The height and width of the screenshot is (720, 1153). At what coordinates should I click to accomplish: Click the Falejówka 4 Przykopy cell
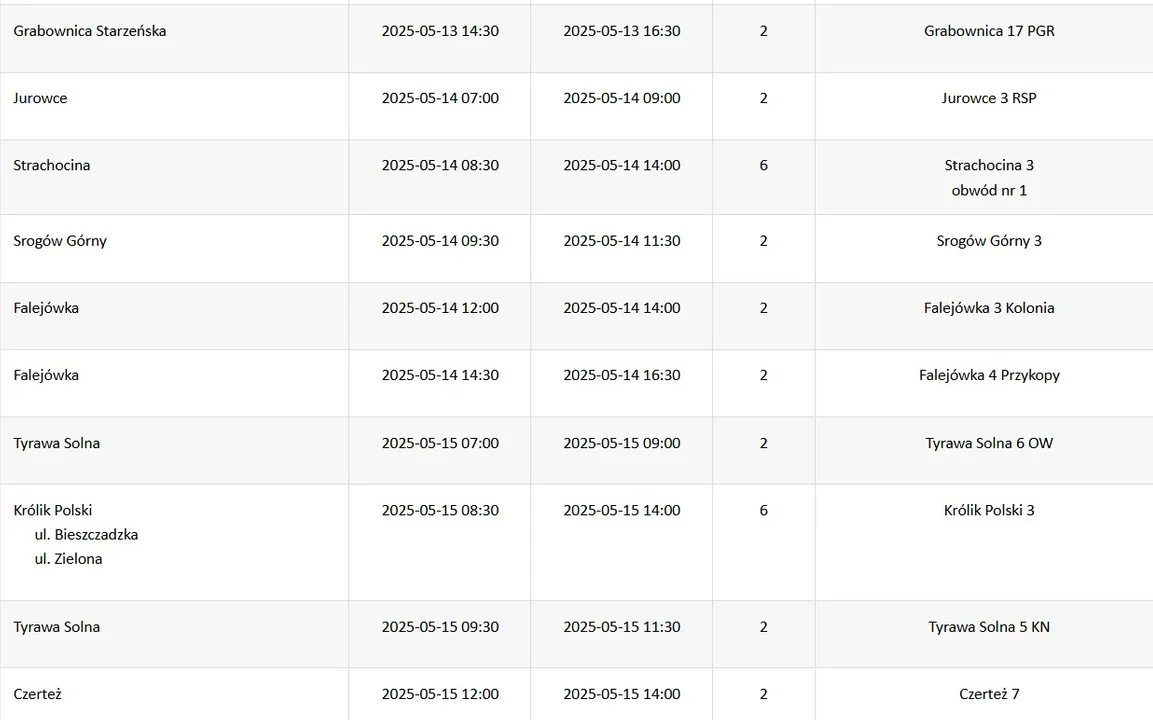pos(989,375)
